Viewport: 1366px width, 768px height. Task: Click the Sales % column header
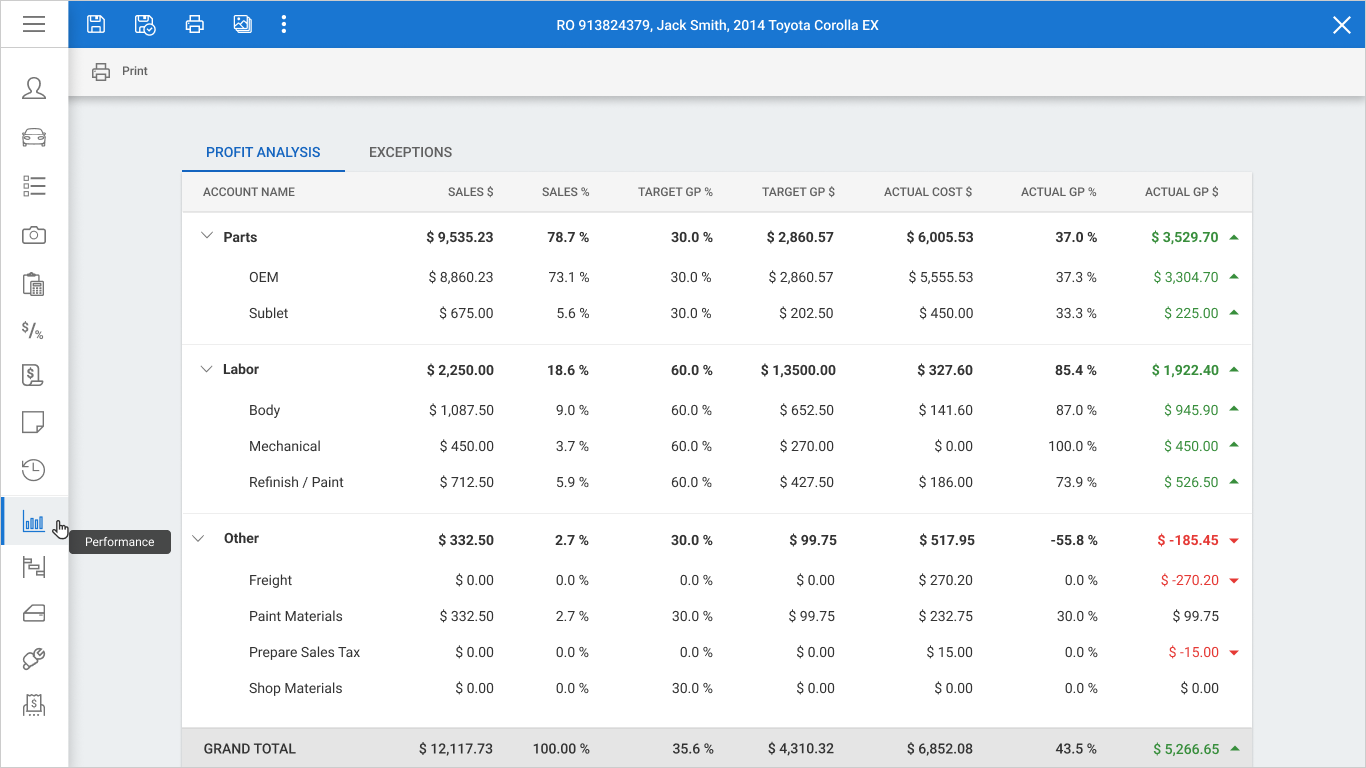tap(566, 192)
